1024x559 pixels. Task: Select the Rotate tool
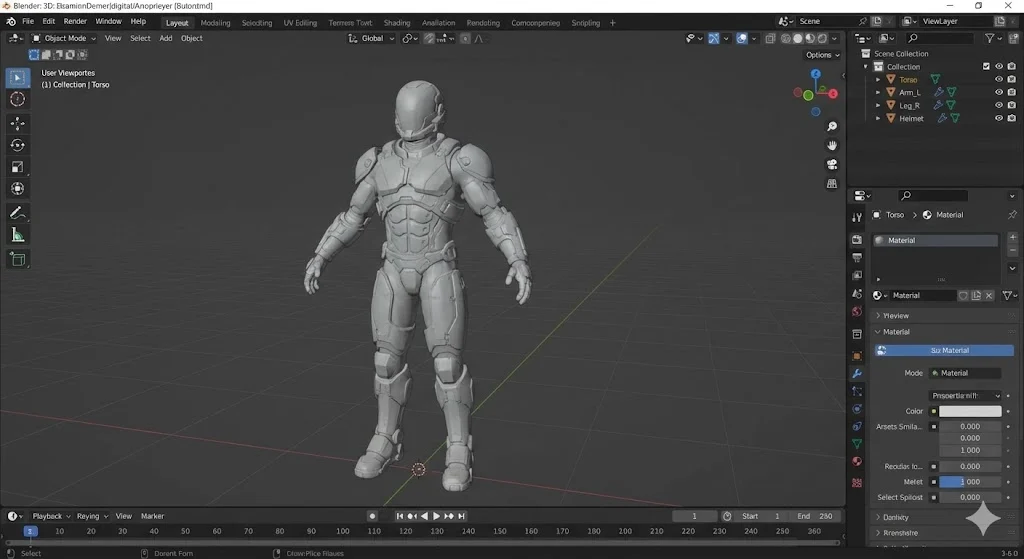(x=17, y=145)
